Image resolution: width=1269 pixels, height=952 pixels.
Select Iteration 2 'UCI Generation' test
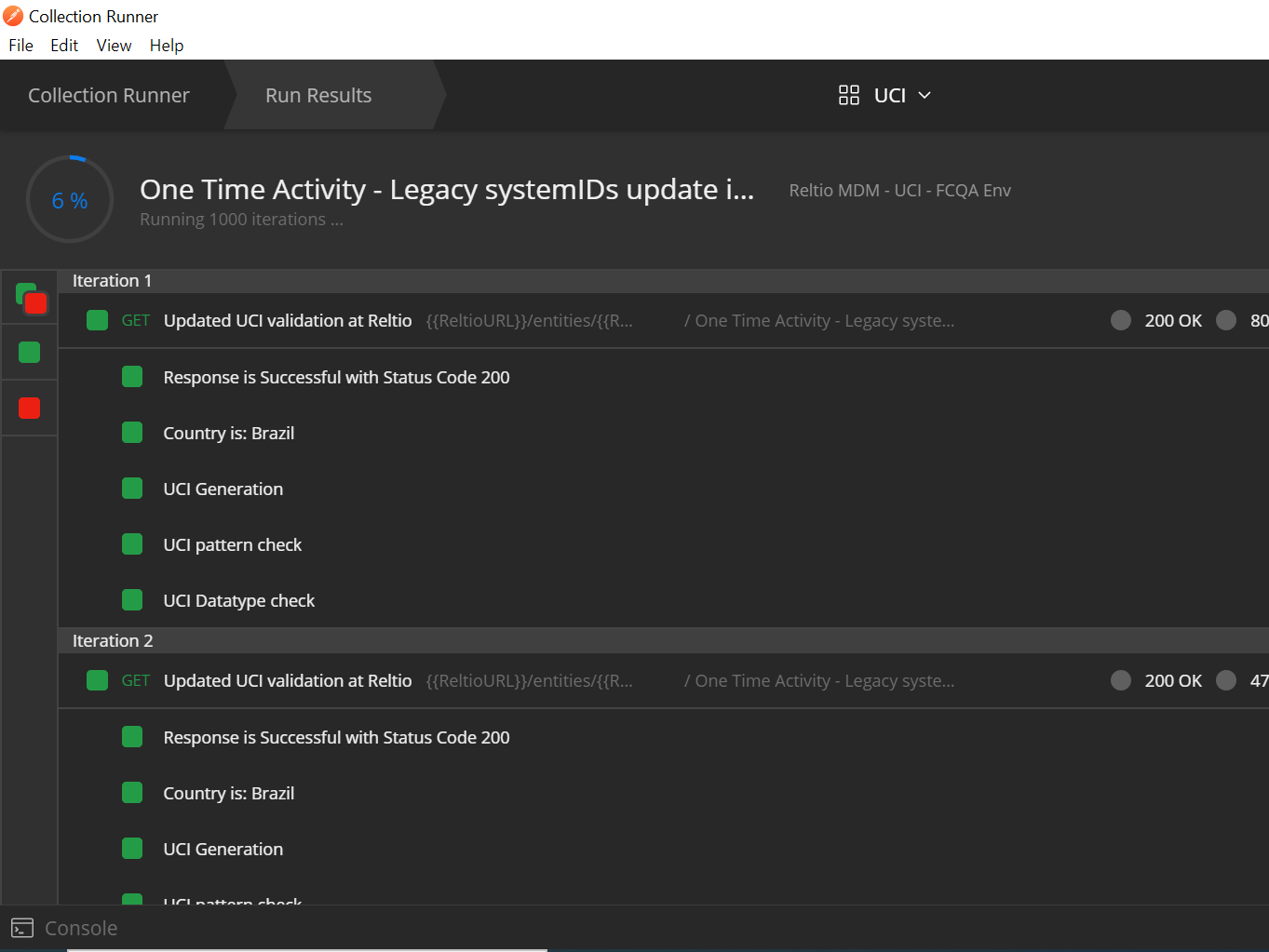223,850
